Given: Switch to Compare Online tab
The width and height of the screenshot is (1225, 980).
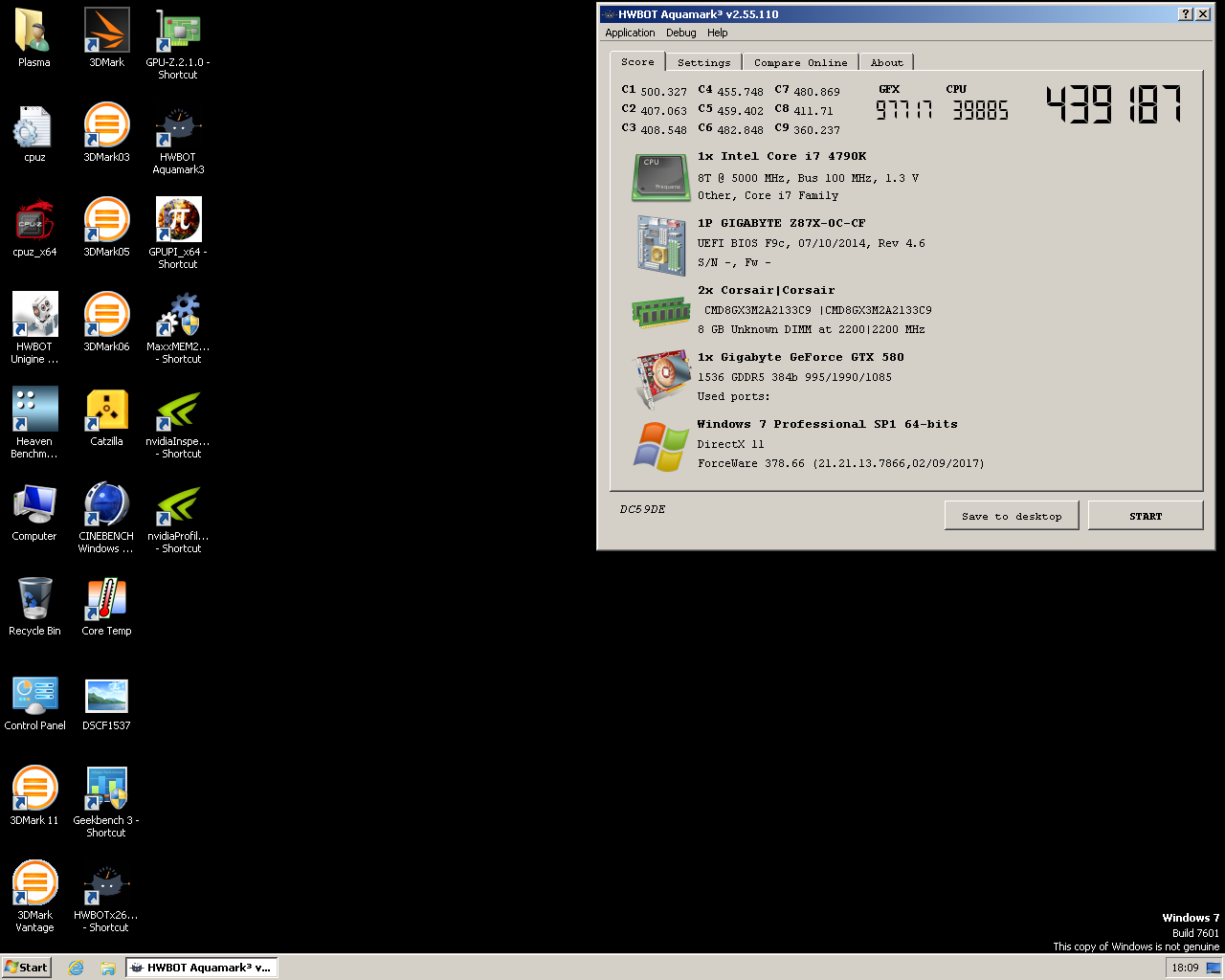Looking at the screenshot, I should point(800,62).
